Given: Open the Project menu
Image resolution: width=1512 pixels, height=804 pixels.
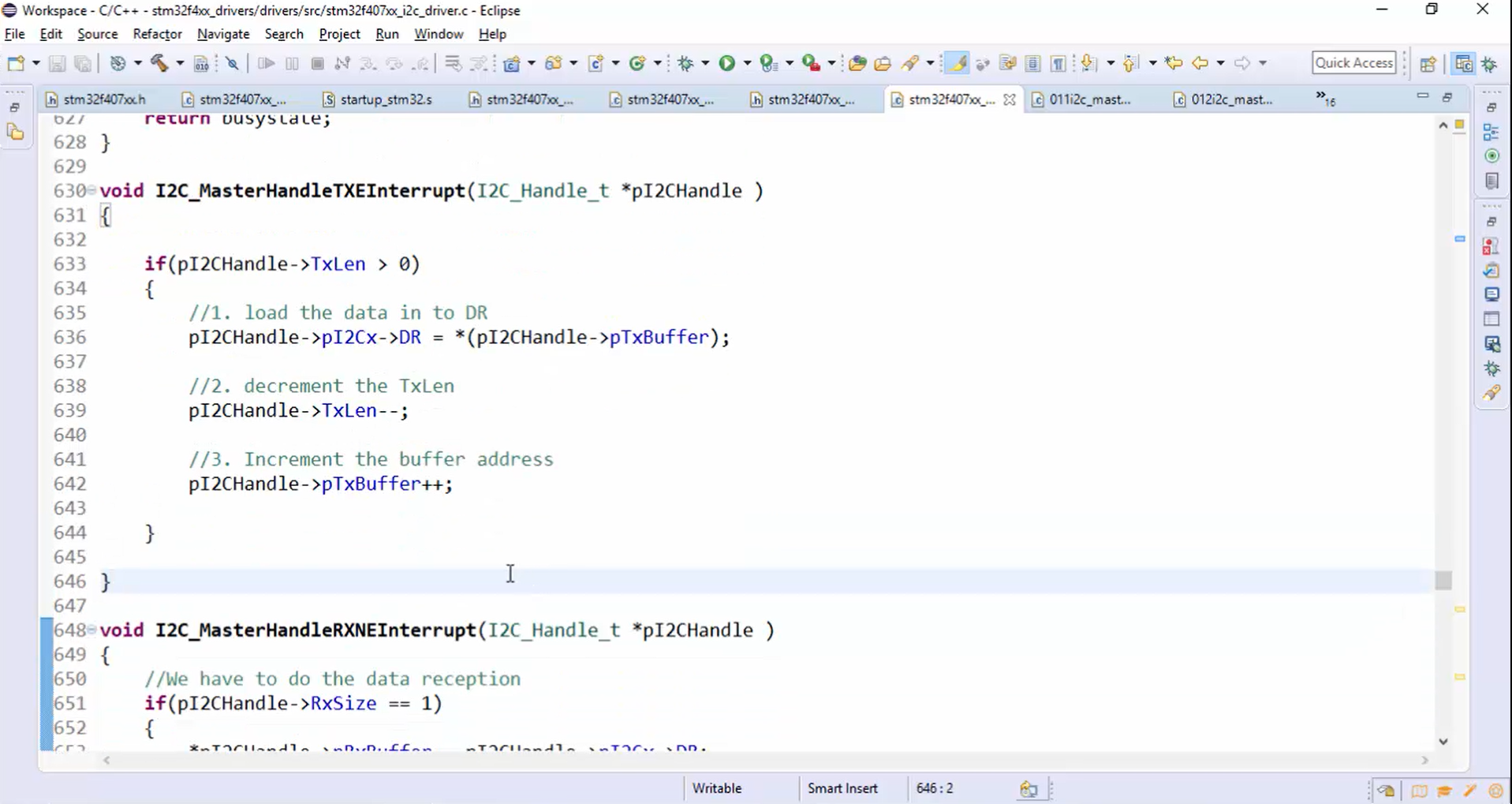Looking at the screenshot, I should [340, 34].
